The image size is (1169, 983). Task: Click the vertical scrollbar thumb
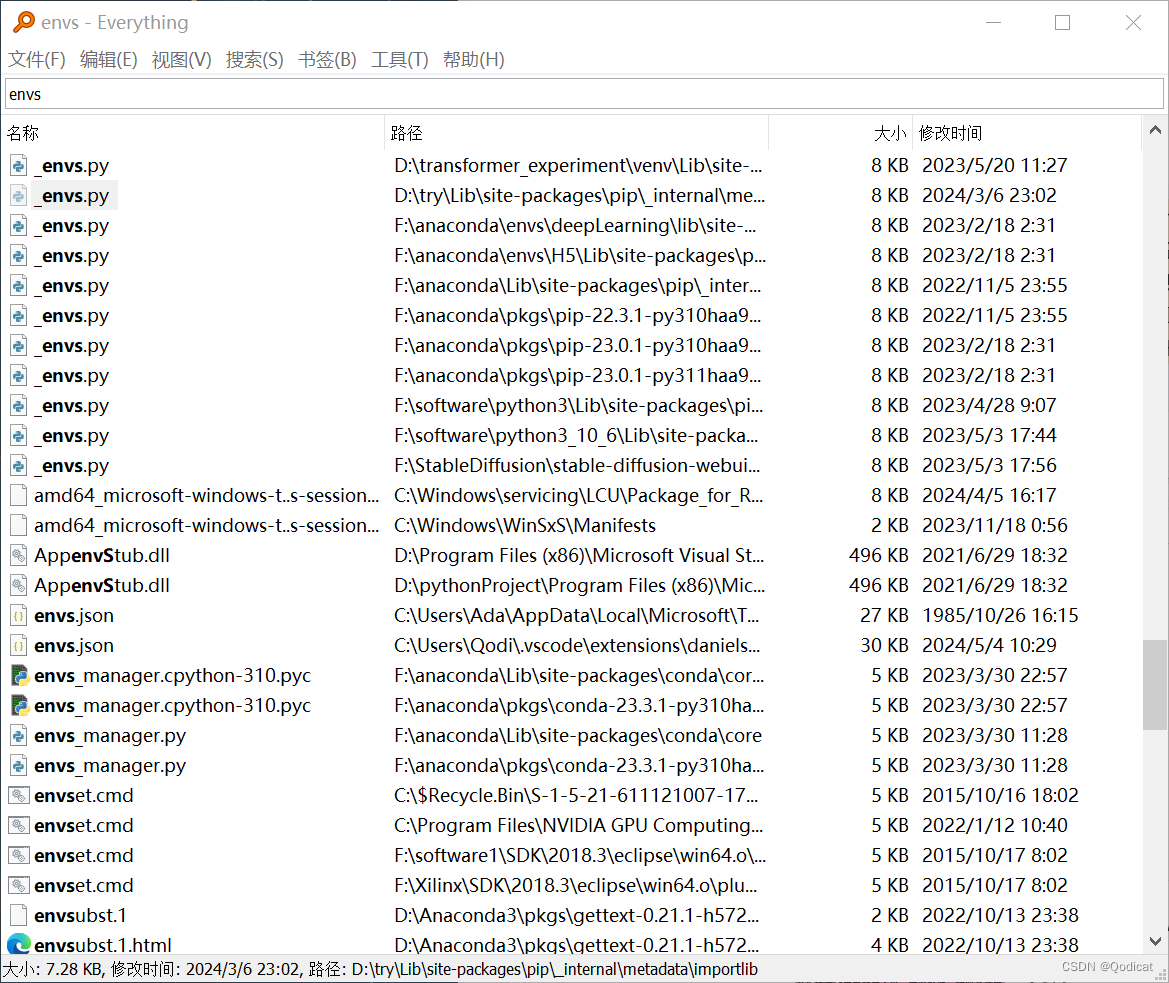pos(1155,684)
